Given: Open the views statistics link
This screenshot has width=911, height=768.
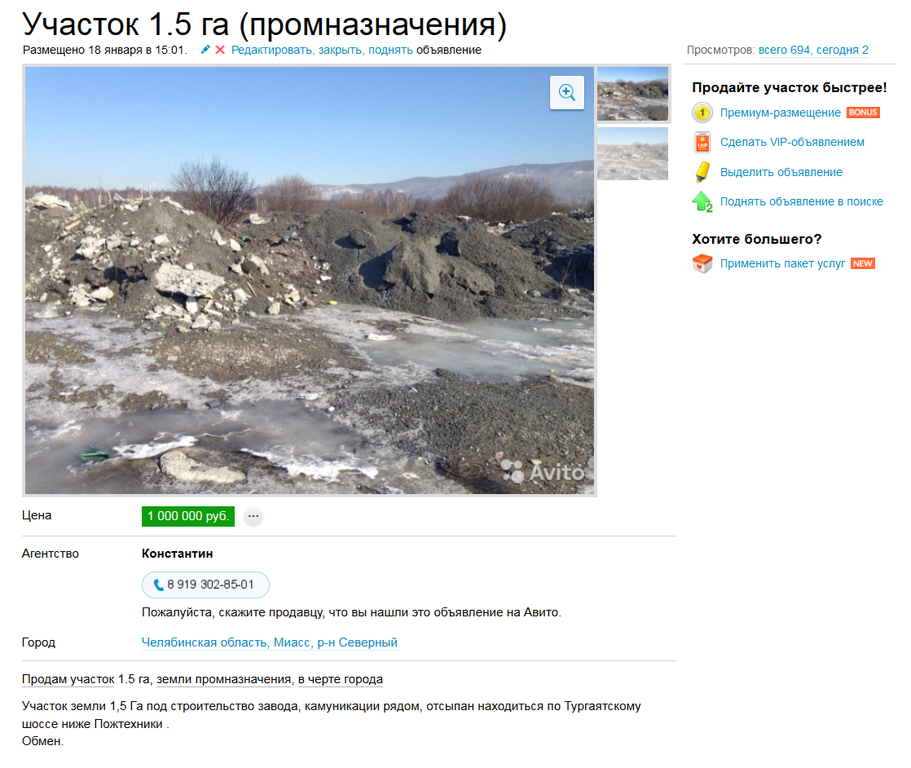Looking at the screenshot, I should [x=813, y=50].
